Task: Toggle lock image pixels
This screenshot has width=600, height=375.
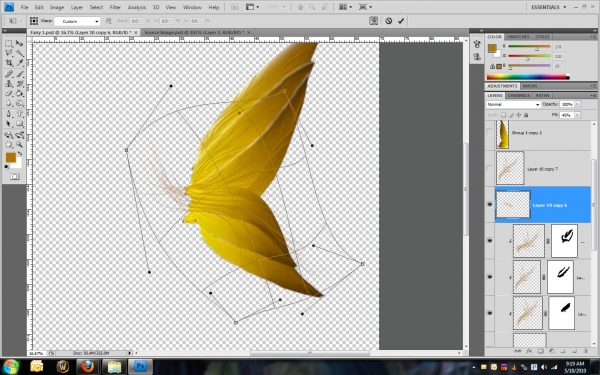Action: pyautogui.click(x=511, y=115)
